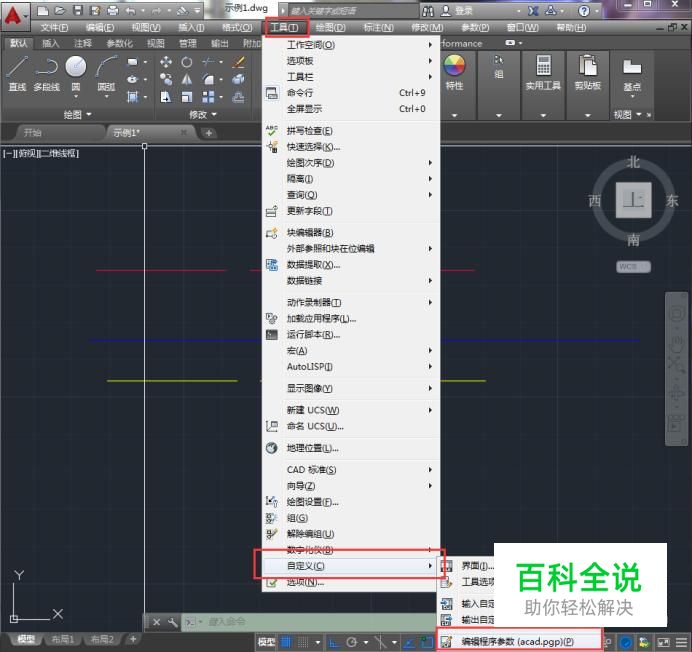This screenshot has width=692, height=652.
Task: Expand the Modify (修改) panel dropdown
Action: tap(203, 115)
